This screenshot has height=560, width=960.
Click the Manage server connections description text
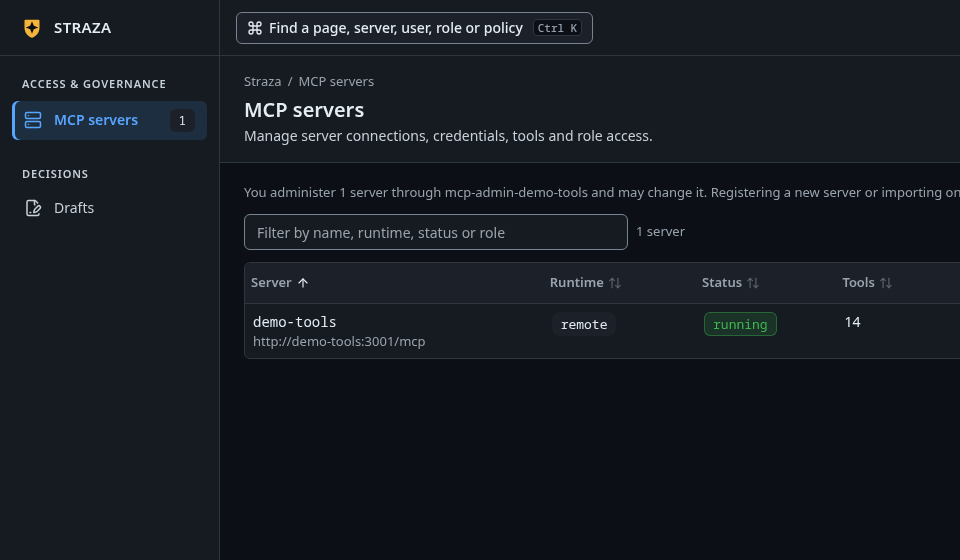click(x=448, y=136)
